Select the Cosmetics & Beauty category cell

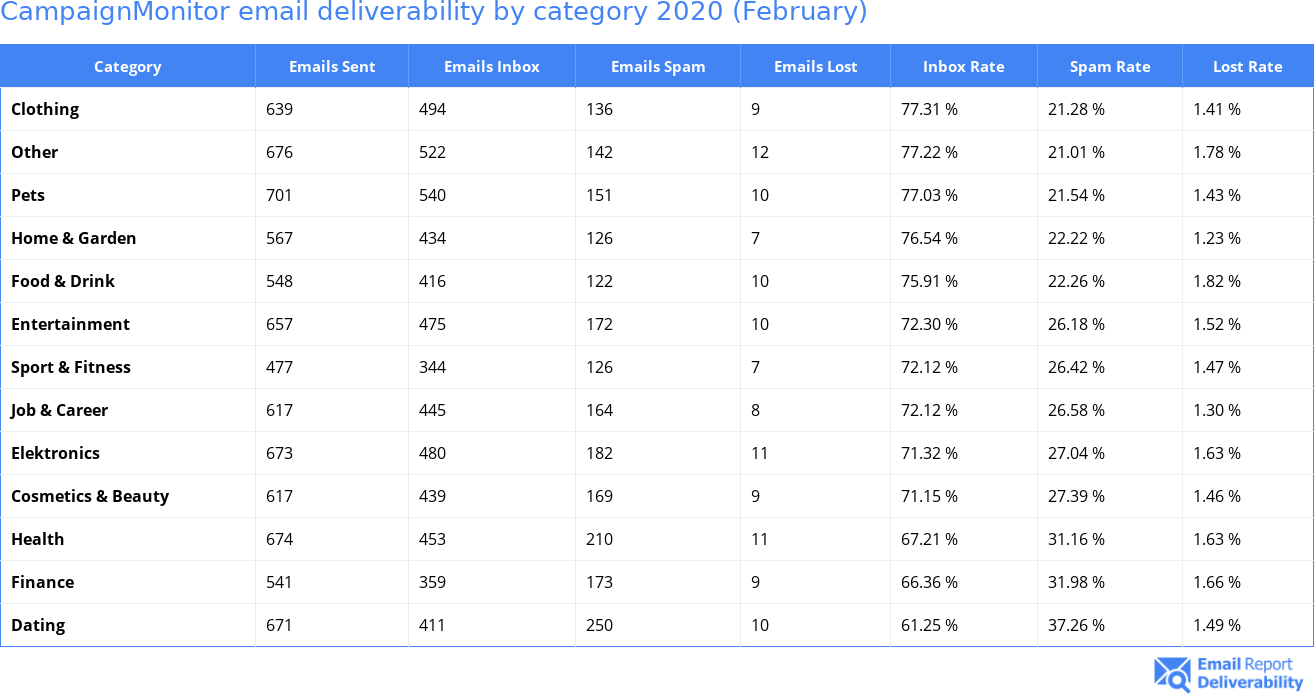coord(90,496)
